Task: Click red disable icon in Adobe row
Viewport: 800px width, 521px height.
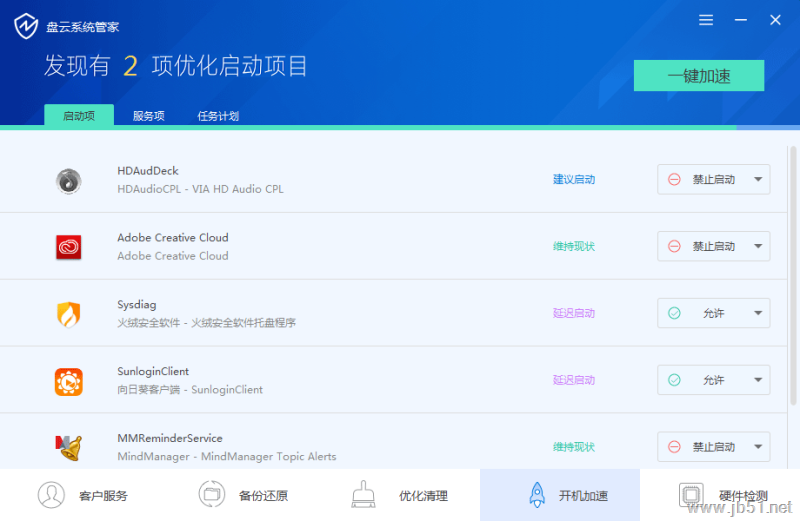Action: click(674, 246)
